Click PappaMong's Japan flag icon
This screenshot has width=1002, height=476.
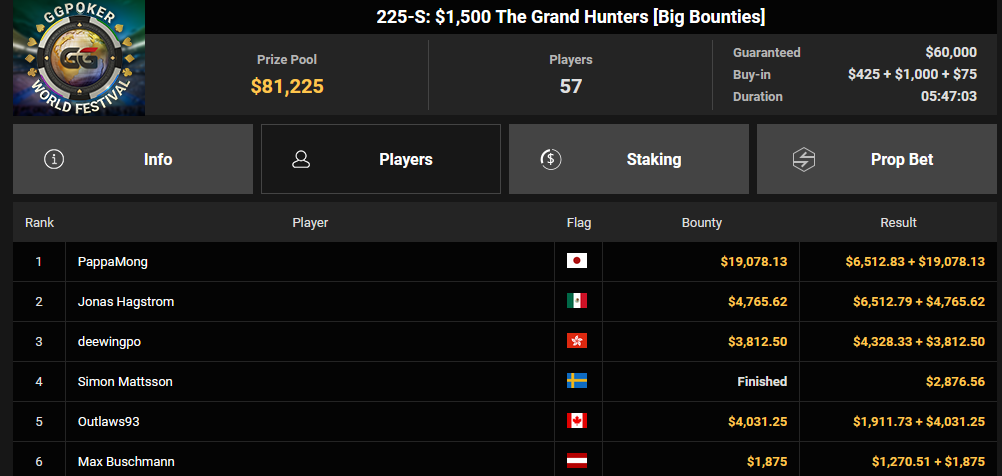click(x=576, y=261)
